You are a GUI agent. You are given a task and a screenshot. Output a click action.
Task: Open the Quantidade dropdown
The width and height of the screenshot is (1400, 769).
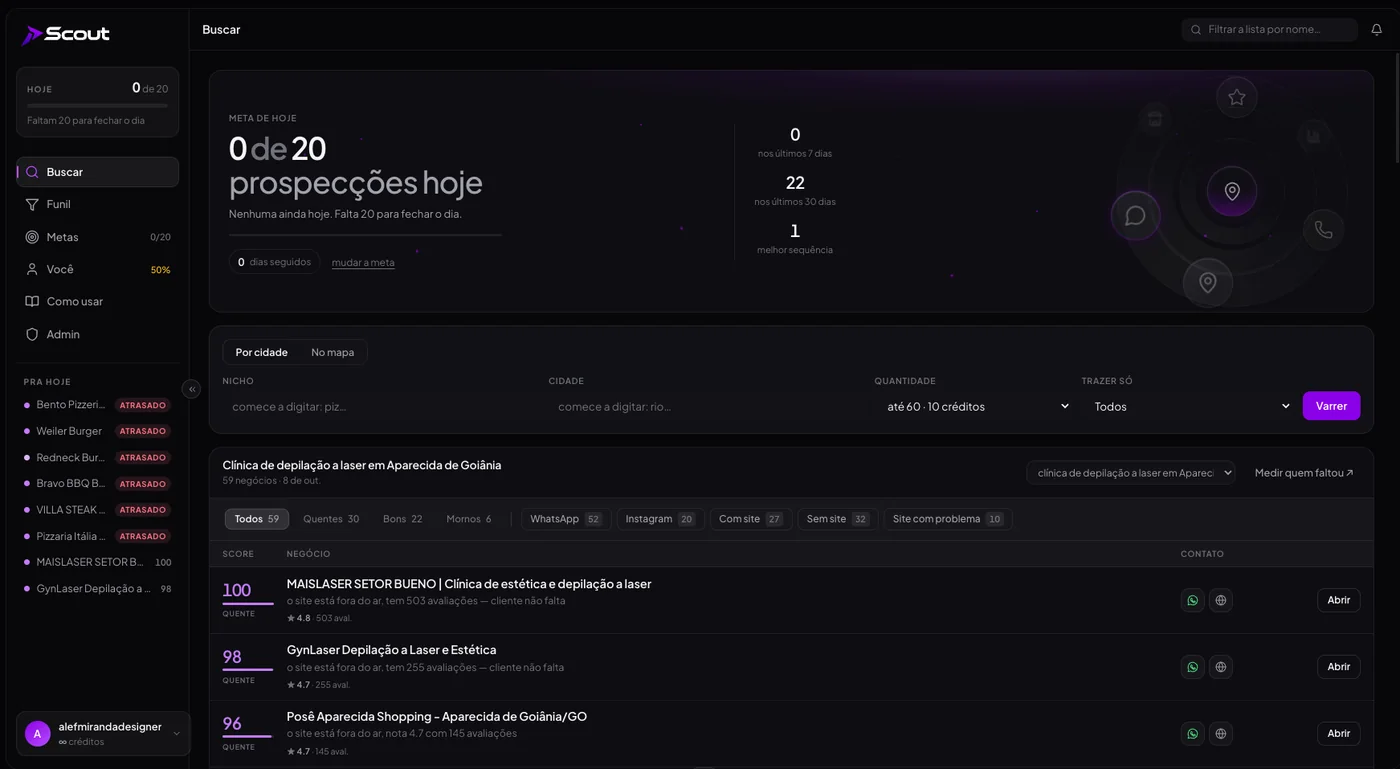(976, 406)
